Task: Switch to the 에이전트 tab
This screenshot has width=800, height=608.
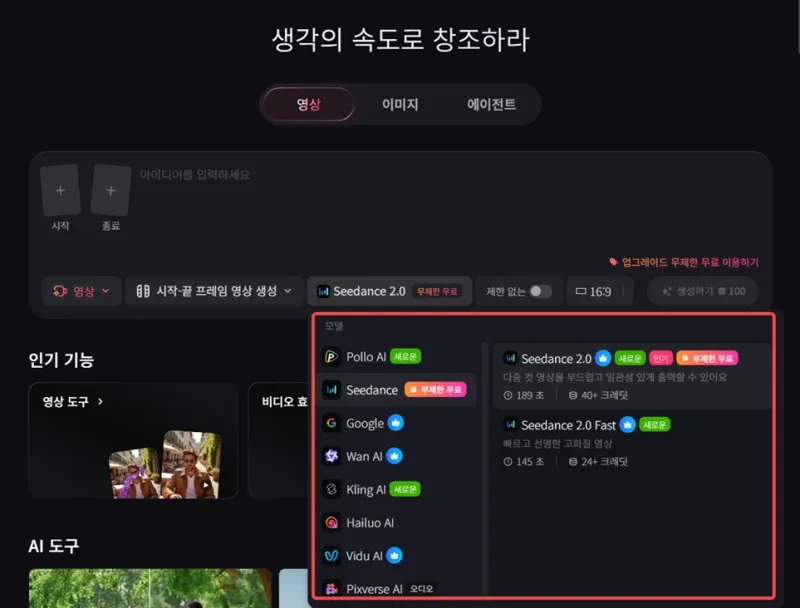Action: coord(491,105)
